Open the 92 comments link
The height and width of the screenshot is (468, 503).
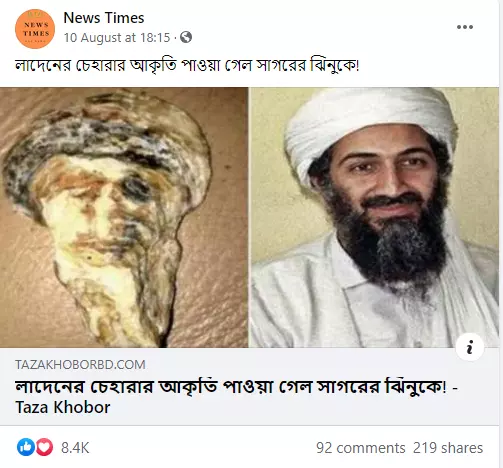tap(361, 448)
